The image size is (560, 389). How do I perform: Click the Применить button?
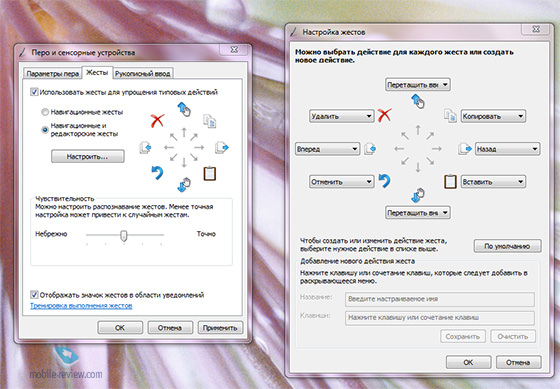click(x=220, y=328)
